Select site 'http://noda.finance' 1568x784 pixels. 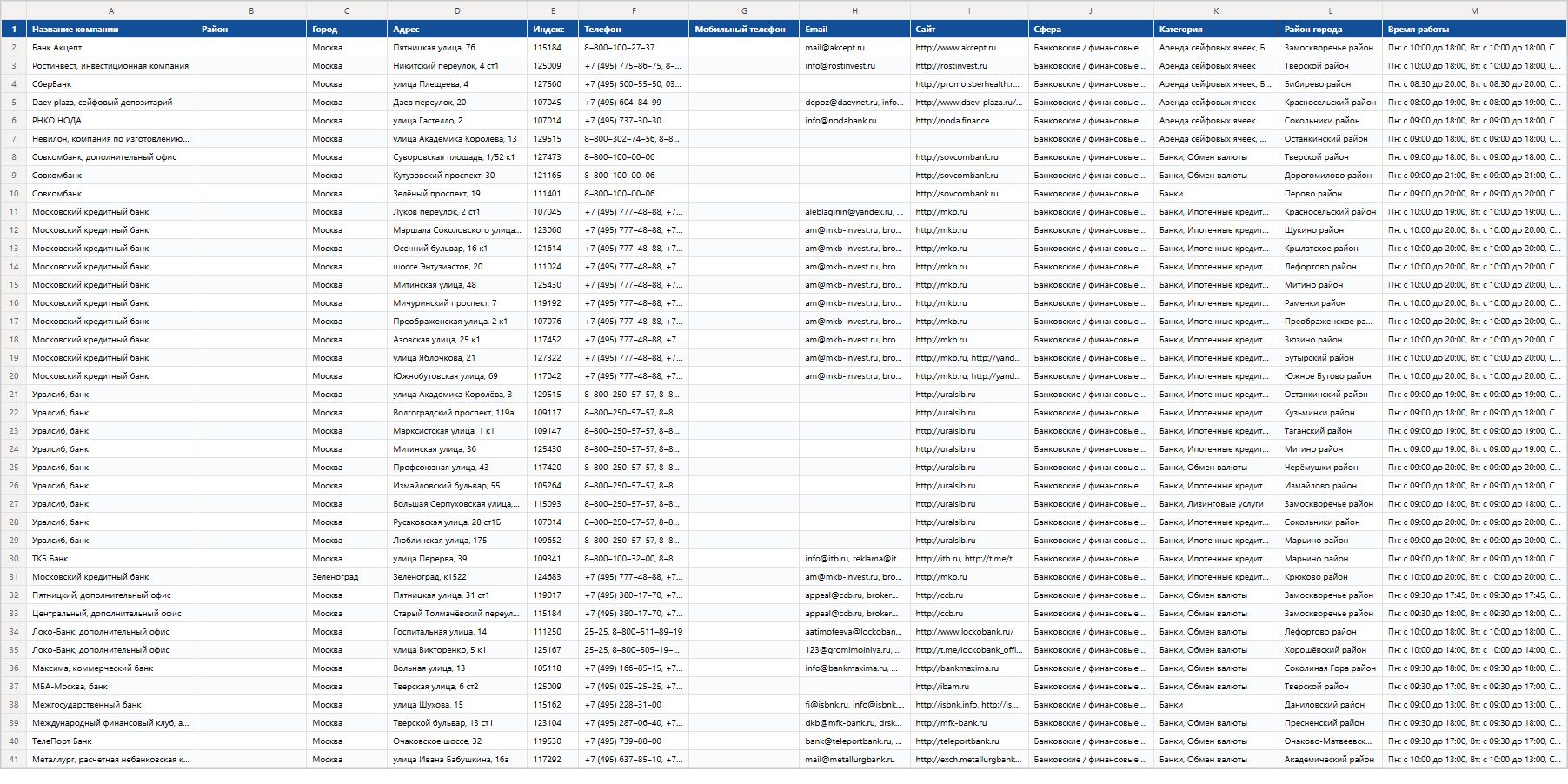tap(969, 121)
